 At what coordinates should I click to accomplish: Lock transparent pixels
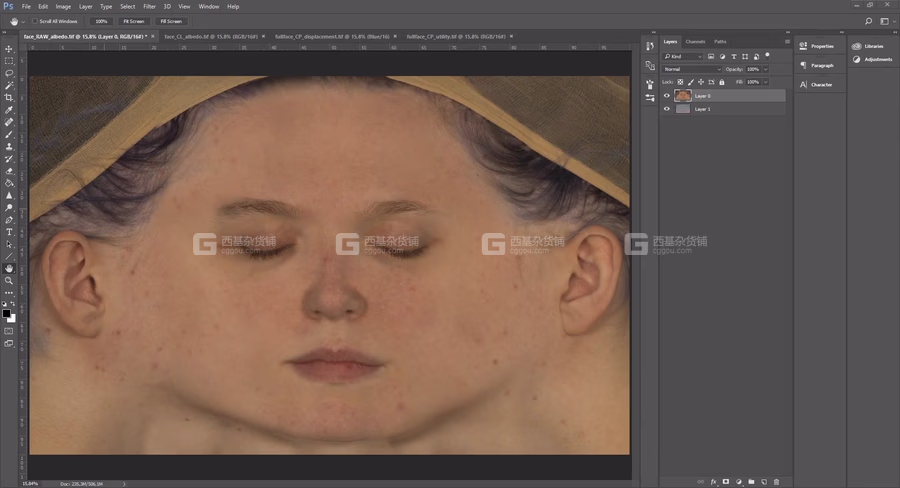(680, 82)
